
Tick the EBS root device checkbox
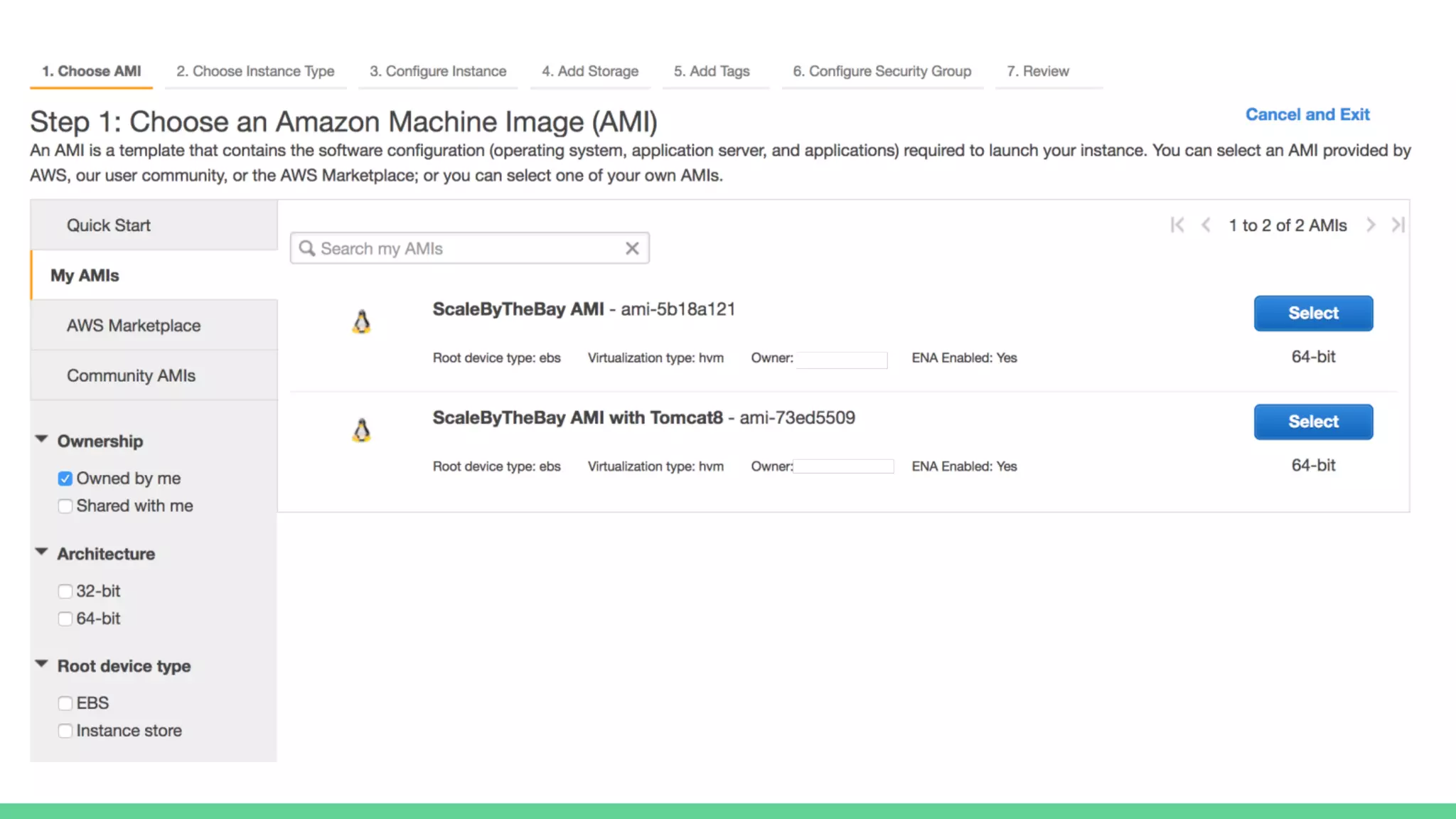point(65,703)
